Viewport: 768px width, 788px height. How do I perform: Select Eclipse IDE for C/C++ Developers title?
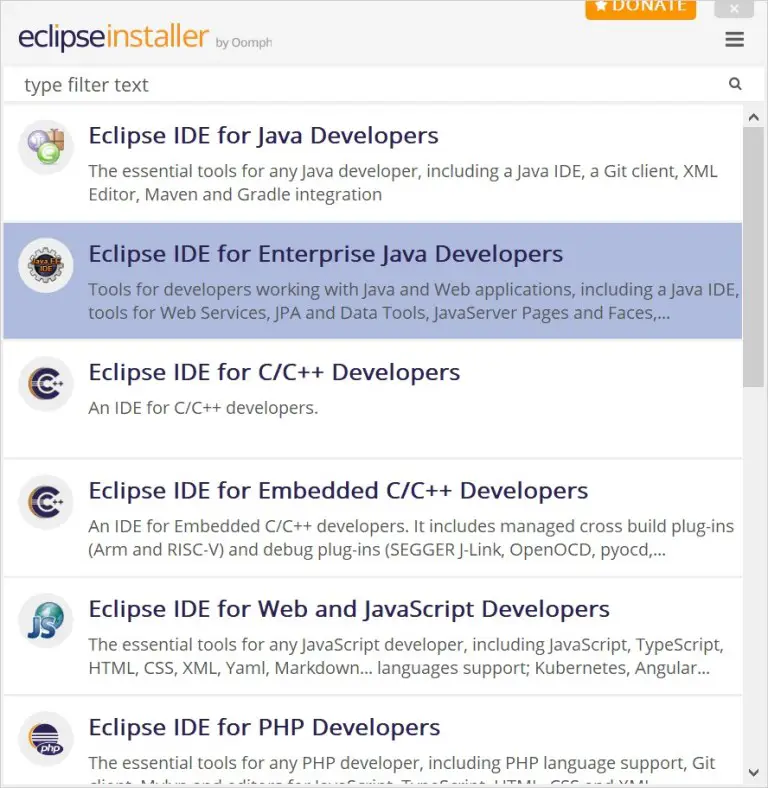[274, 373]
